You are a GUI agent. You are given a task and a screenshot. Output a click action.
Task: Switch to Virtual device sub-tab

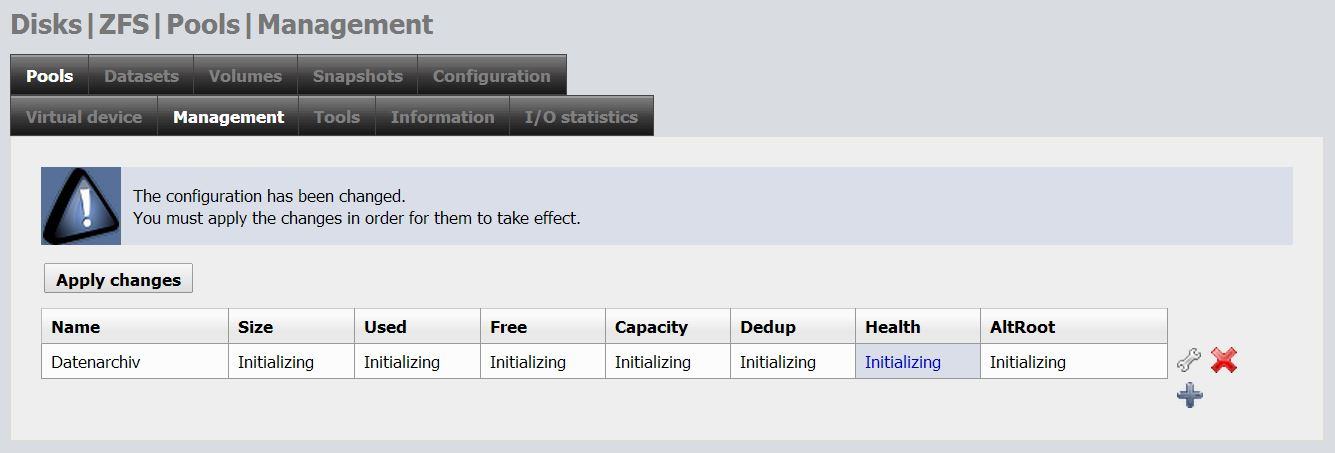(84, 117)
